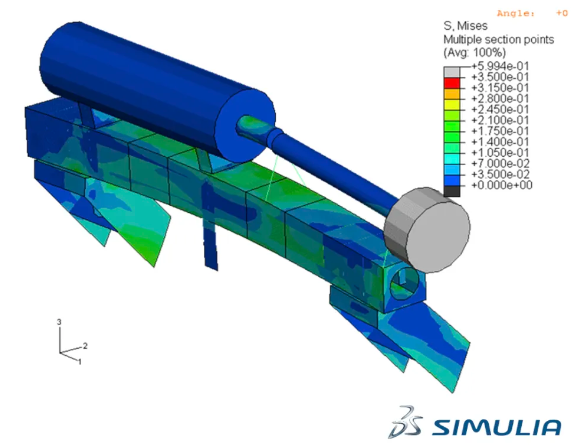Click the +5.994e-01 maximum legend value
The height and width of the screenshot is (446, 584).
[500, 66]
